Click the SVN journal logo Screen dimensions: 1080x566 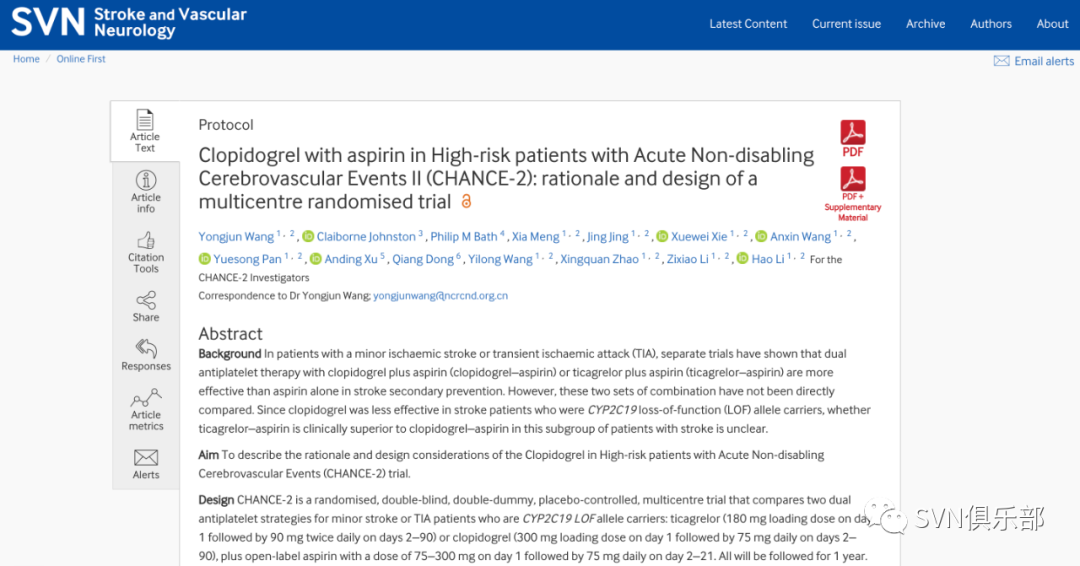point(129,23)
